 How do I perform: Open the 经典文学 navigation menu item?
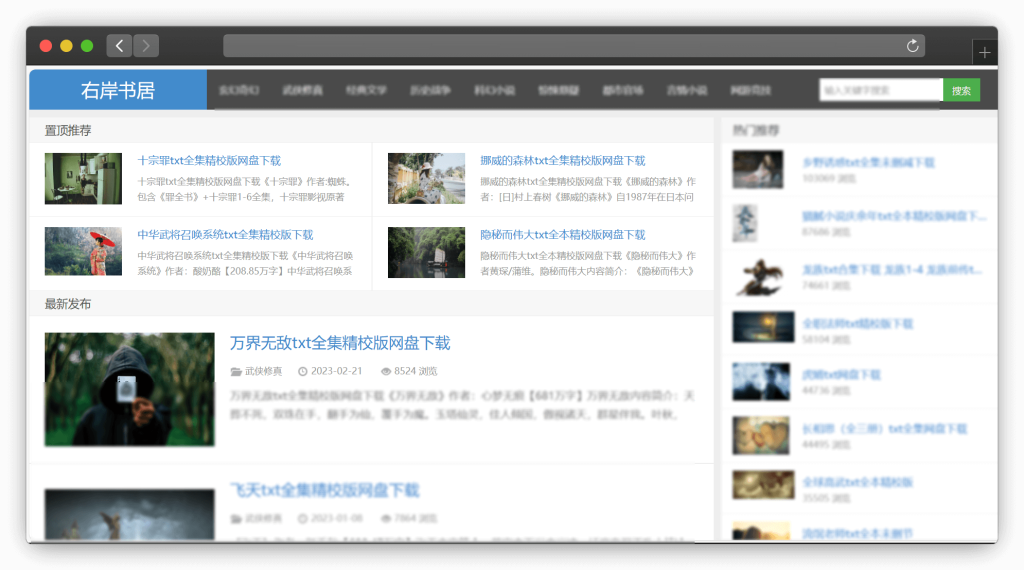point(366,90)
